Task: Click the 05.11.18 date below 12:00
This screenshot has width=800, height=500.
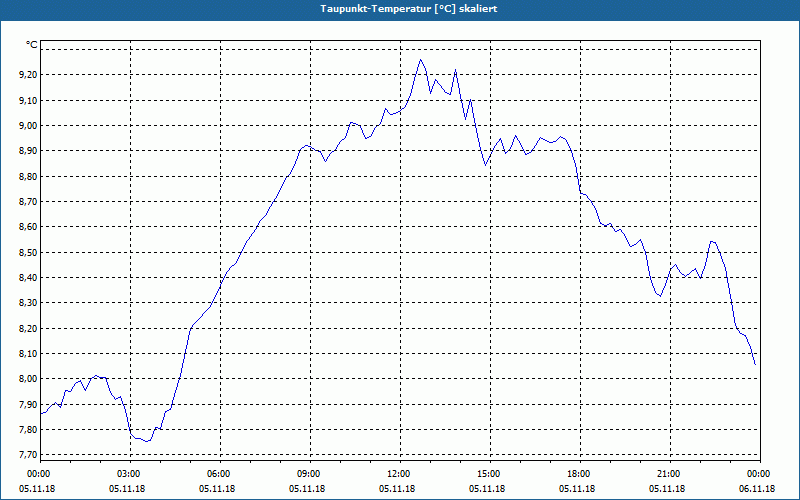Action: 397,489
